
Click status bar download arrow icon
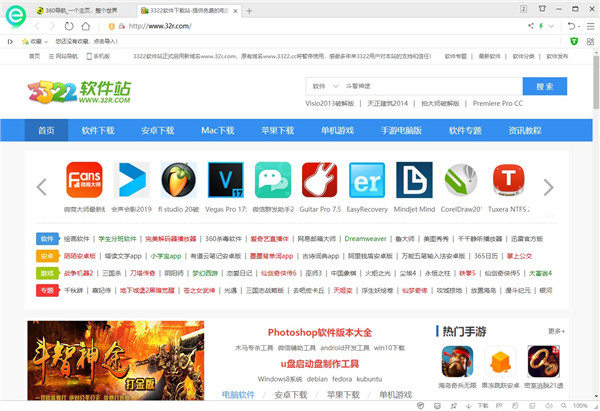click(x=468, y=406)
